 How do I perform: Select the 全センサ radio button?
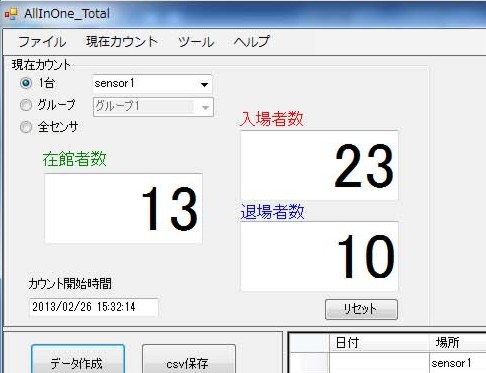[26, 127]
